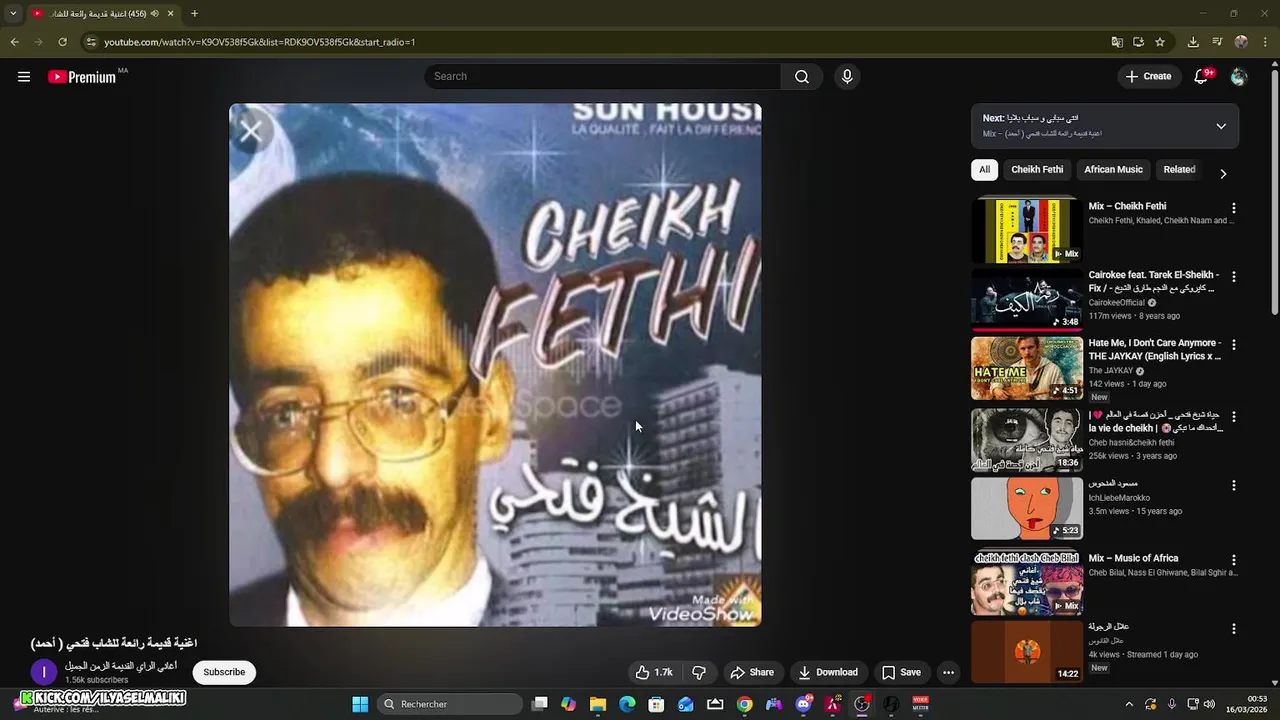
Task: Open Google Chrome from taskbar
Action: coord(744,704)
